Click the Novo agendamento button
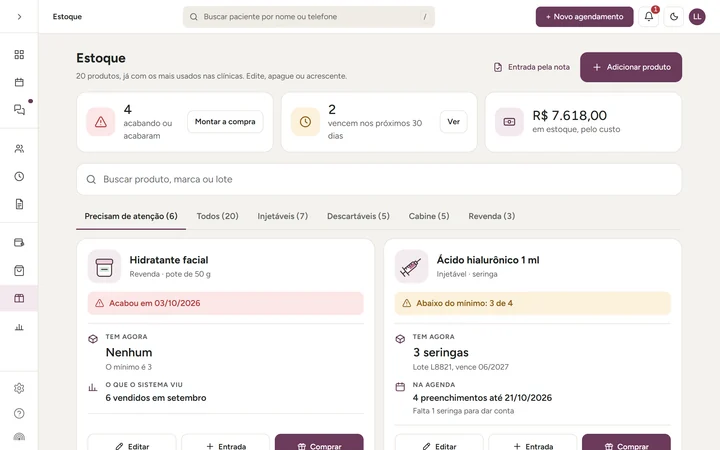The width and height of the screenshot is (720, 450). (585, 17)
